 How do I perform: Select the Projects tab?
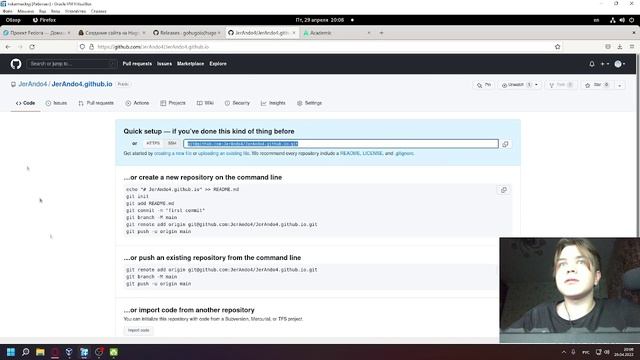[x=173, y=103]
